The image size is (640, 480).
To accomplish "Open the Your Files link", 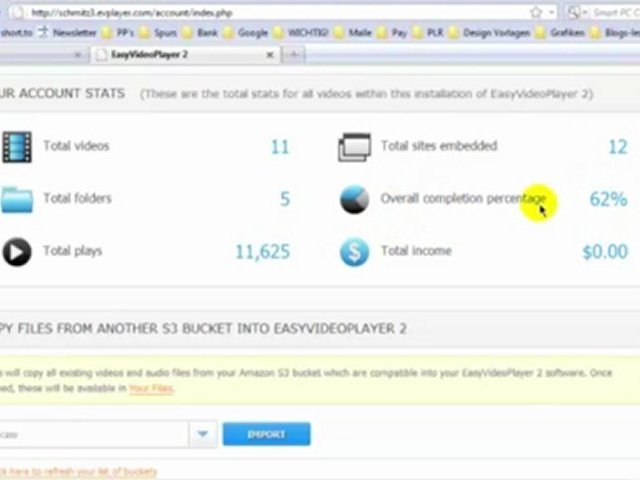I will coord(151,388).
